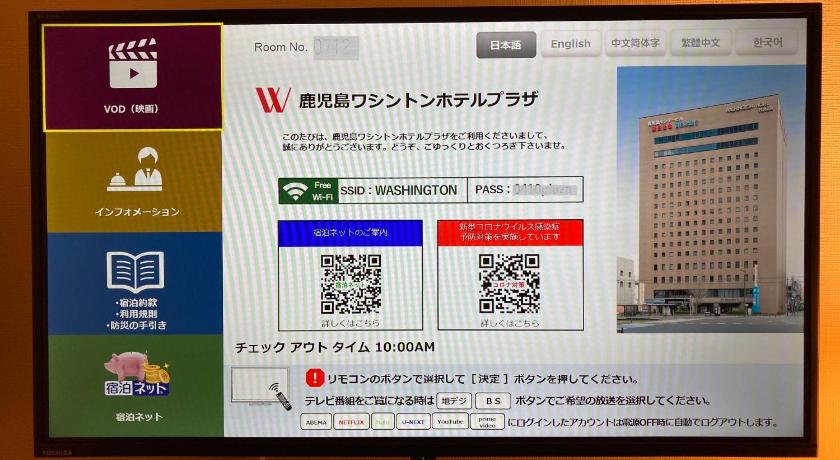This screenshot has height=460, width=840.
Task: Click the Wi-Fi PASS field
Action: pyautogui.click(x=526, y=189)
